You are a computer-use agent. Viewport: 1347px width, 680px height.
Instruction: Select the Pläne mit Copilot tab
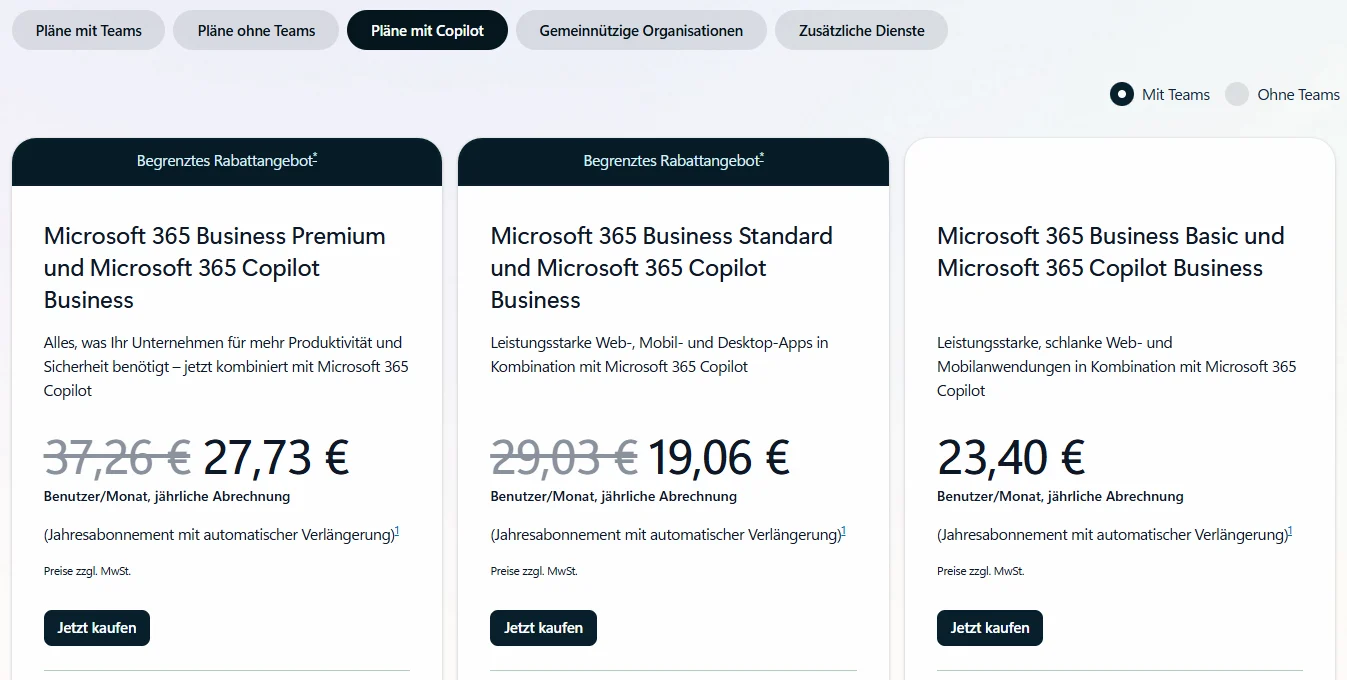pos(427,30)
